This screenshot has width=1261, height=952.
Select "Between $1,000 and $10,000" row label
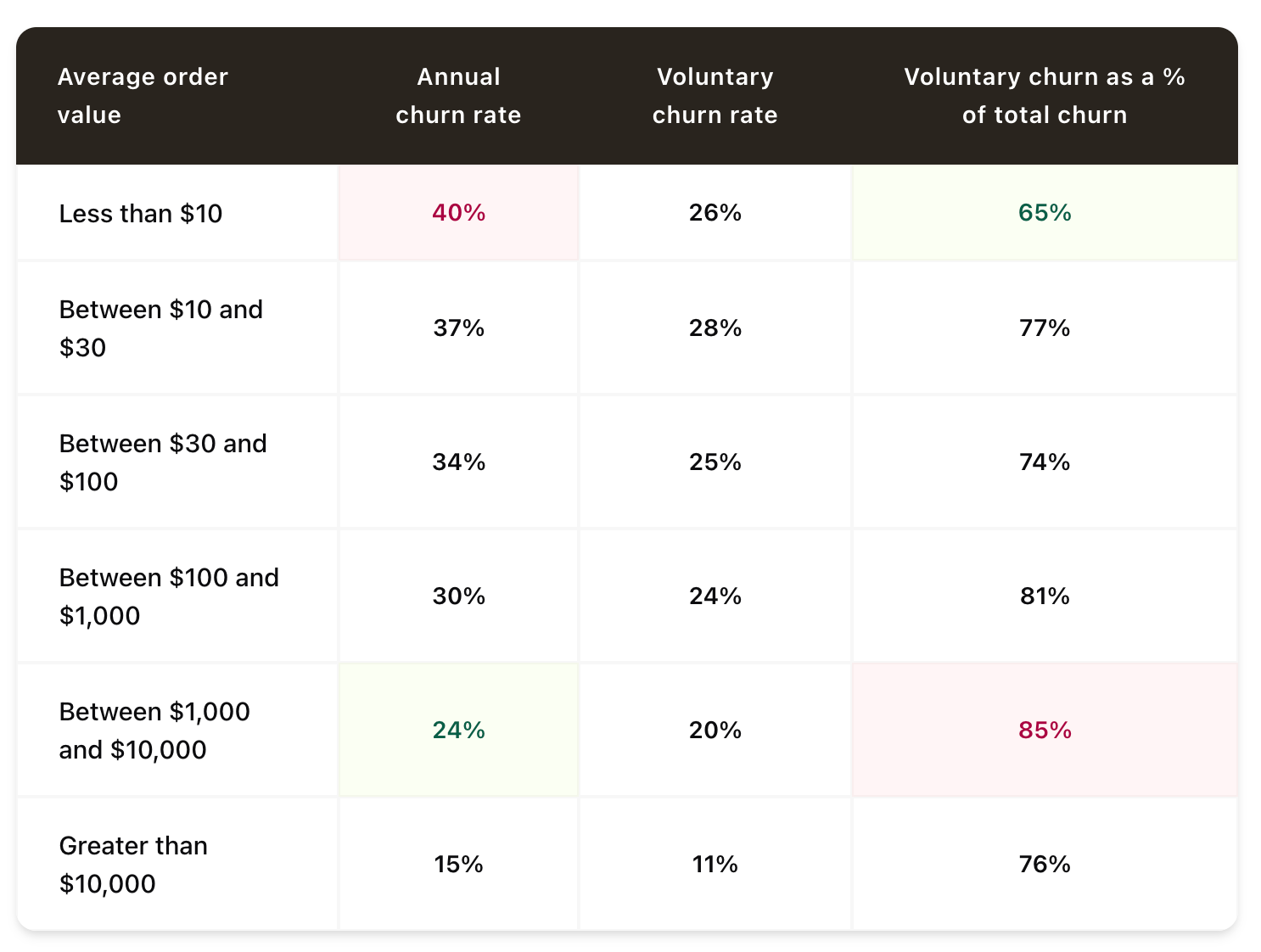(x=154, y=731)
